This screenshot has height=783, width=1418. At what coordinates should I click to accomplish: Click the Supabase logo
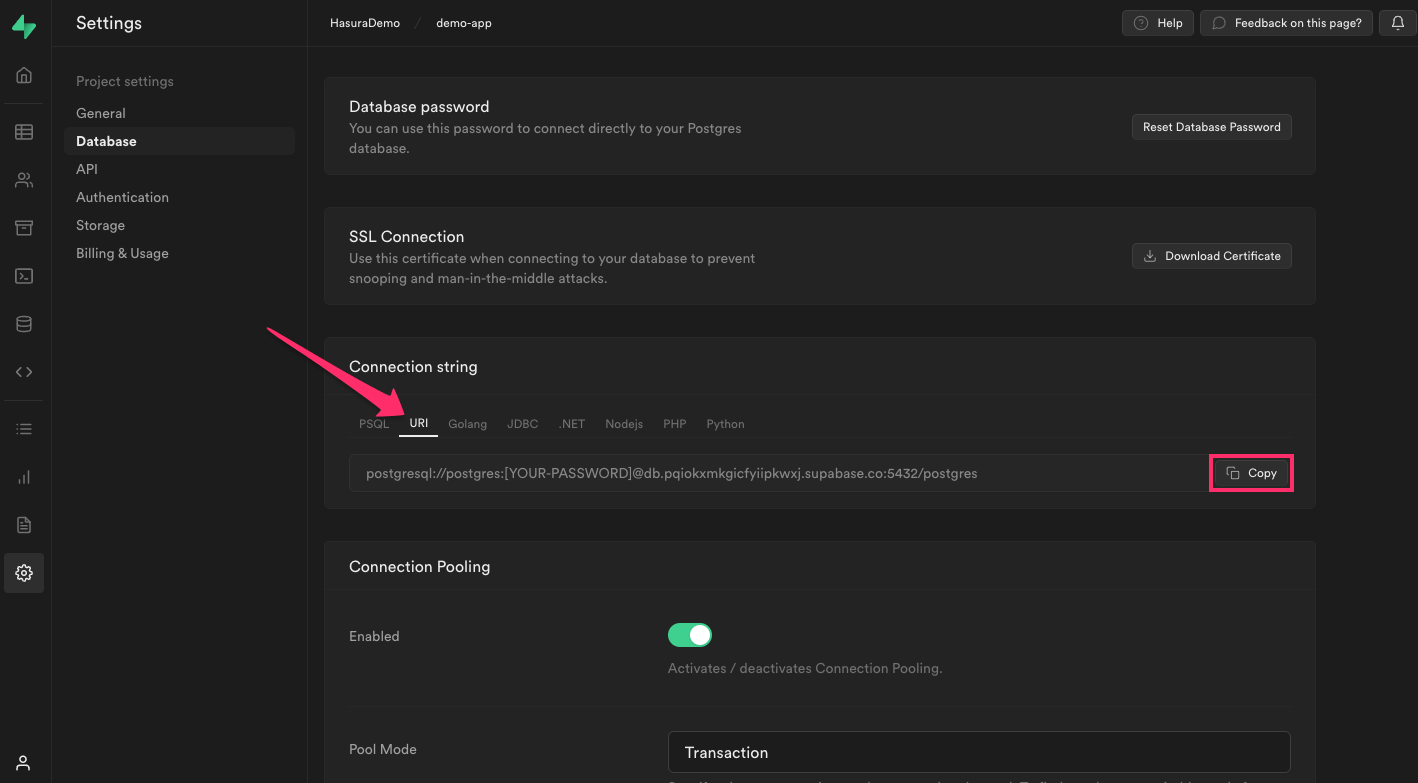point(23,27)
